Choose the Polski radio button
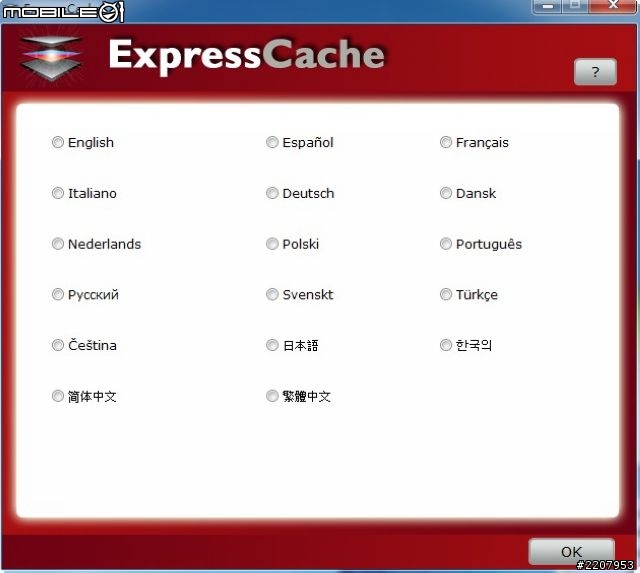This screenshot has height=573, width=640. 272,244
